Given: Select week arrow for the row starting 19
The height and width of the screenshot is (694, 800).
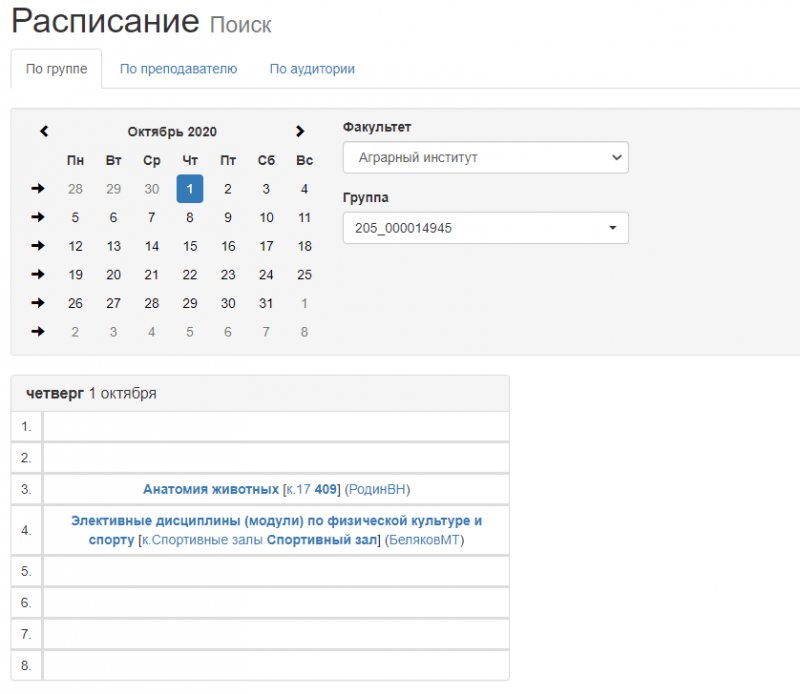Looking at the screenshot, I should click(x=38, y=275).
